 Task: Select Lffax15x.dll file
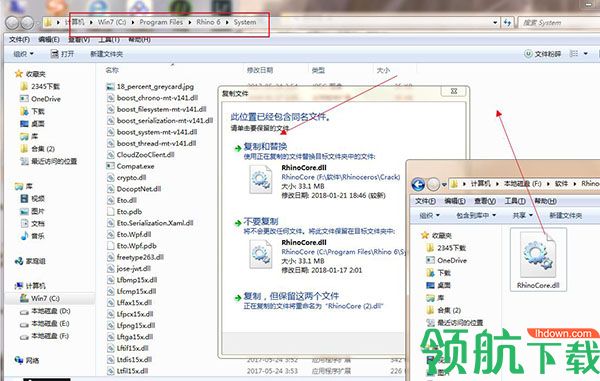pyautogui.click(x=129, y=303)
